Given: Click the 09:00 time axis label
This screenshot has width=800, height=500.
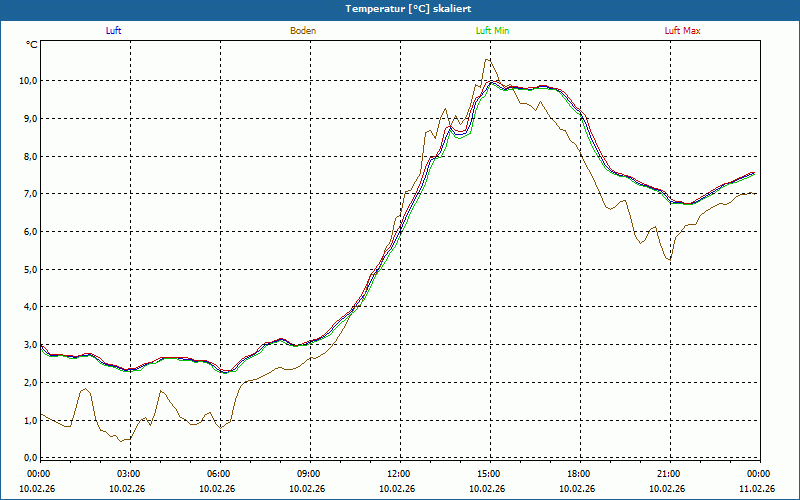Looking at the screenshot, I should pos(309,474).
